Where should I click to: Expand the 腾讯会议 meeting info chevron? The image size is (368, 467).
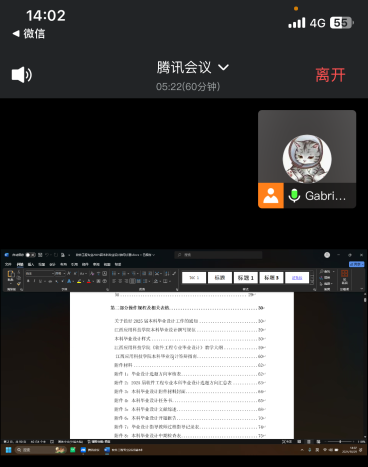[x=223, y=68]
